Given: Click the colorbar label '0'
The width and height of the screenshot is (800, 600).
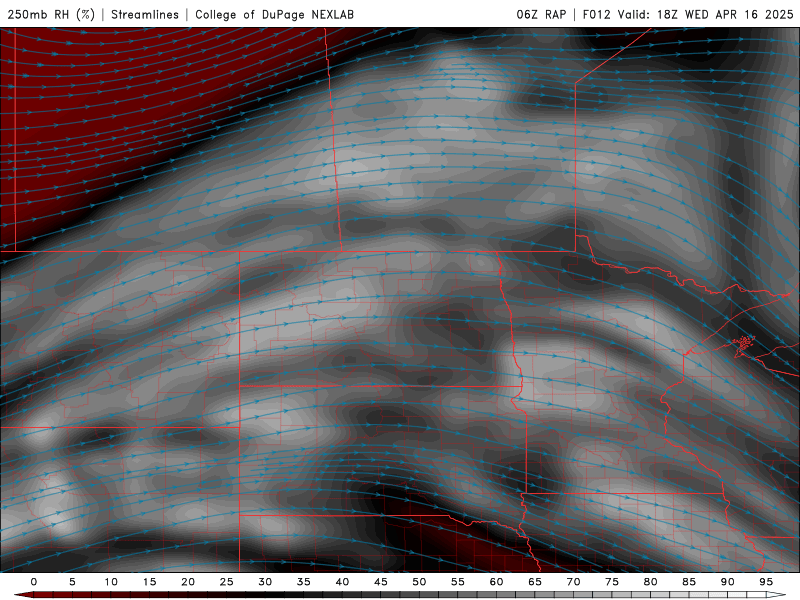Looking at the screenshot, I should 34,582.
